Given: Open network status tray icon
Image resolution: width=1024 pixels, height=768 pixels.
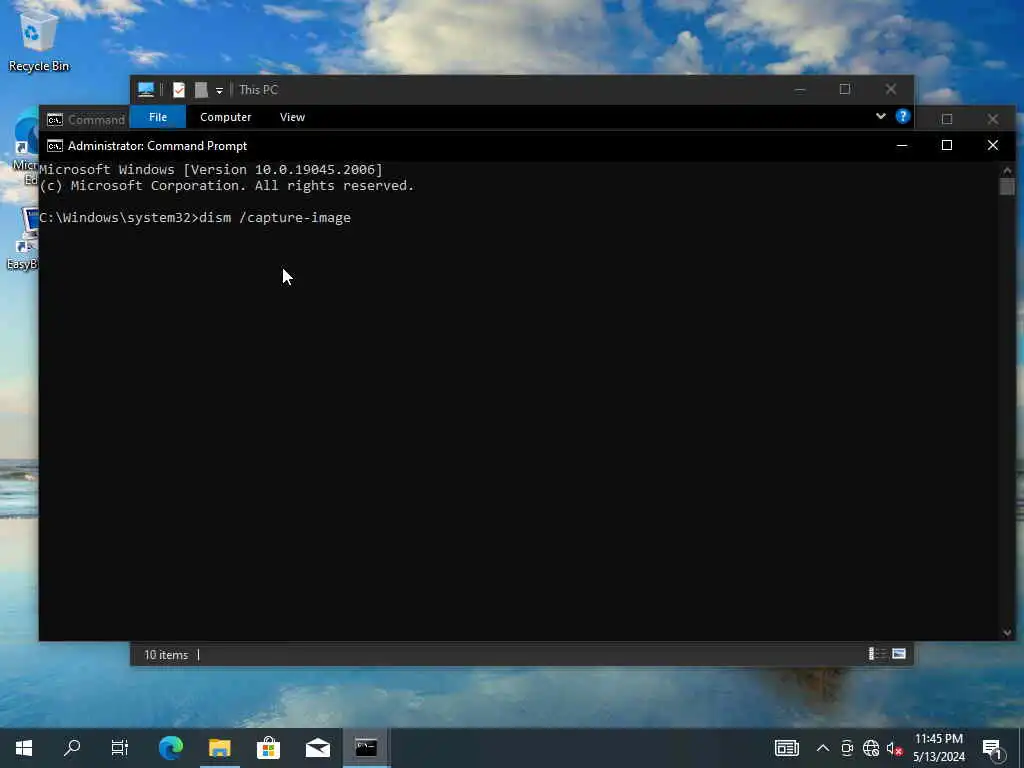Looking at the screenshot, I should click(871, 748).
